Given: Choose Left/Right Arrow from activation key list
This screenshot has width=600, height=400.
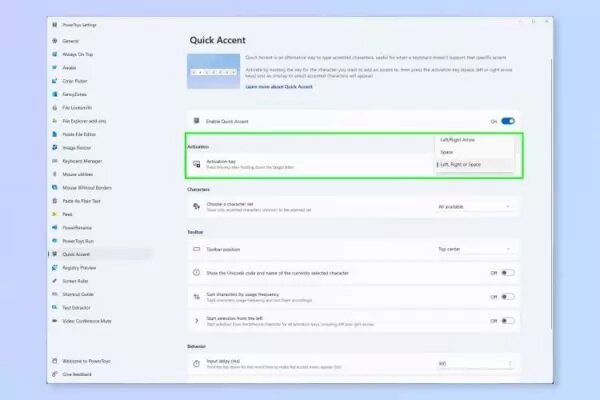Looking at the screenshot, I should (474, 140).
